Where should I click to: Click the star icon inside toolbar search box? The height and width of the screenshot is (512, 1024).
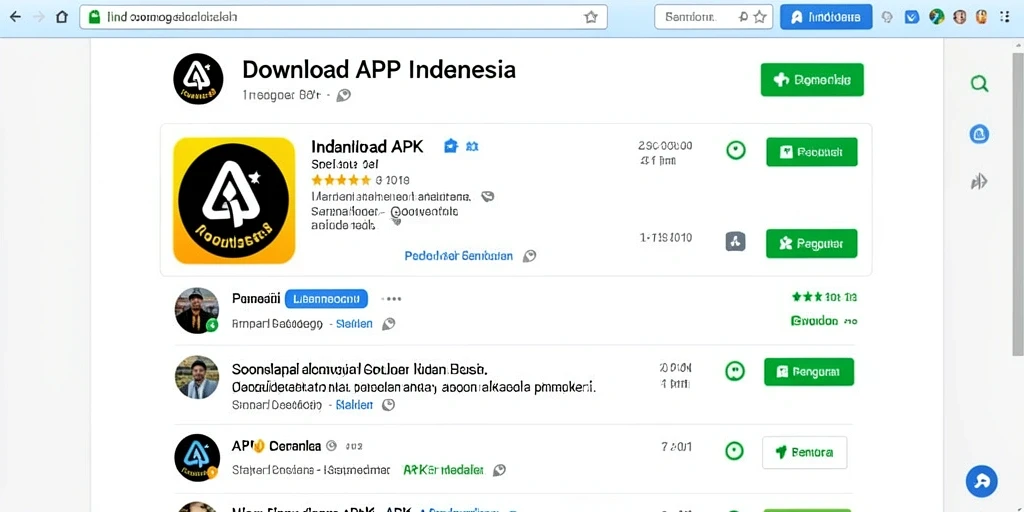pos(760,17)
